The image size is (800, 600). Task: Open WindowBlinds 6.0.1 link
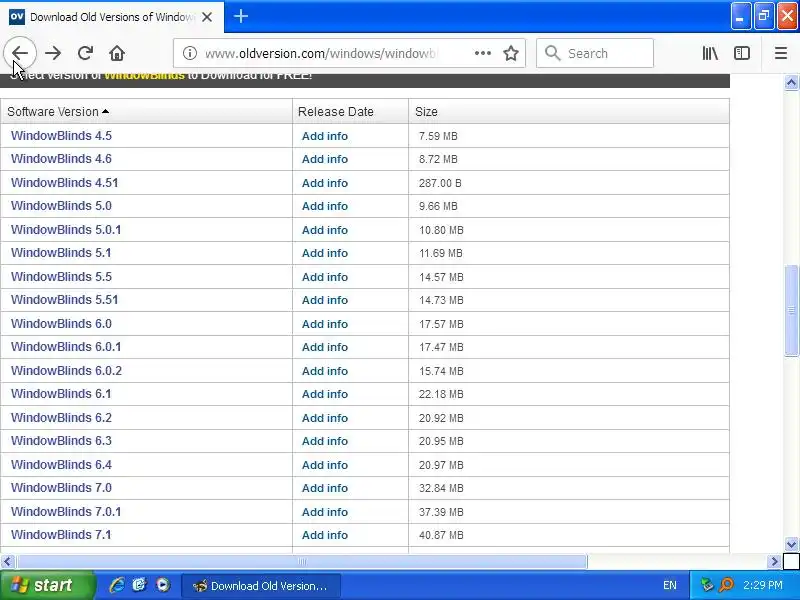pyautogui.click(x=66, y=346)
